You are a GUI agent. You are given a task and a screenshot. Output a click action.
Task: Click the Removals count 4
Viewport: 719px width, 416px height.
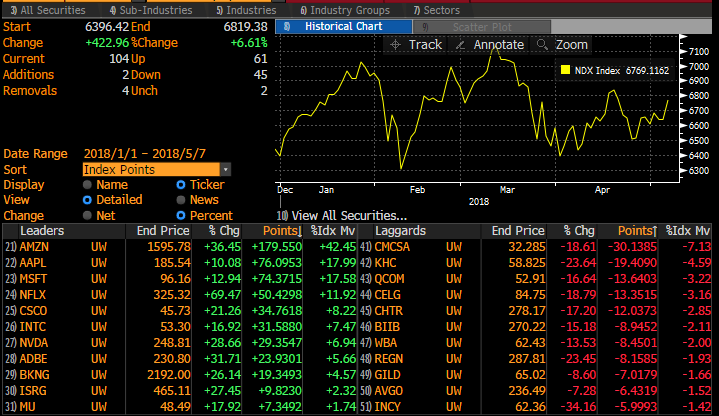(126, 91)
